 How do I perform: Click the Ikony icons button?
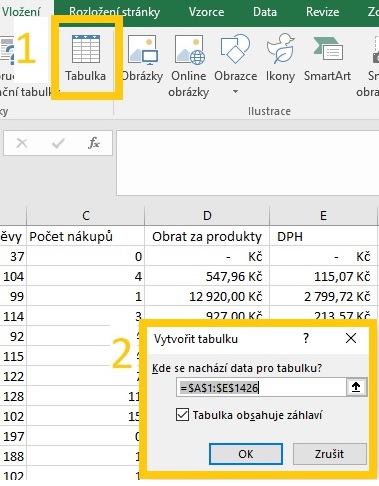(280, 57)
